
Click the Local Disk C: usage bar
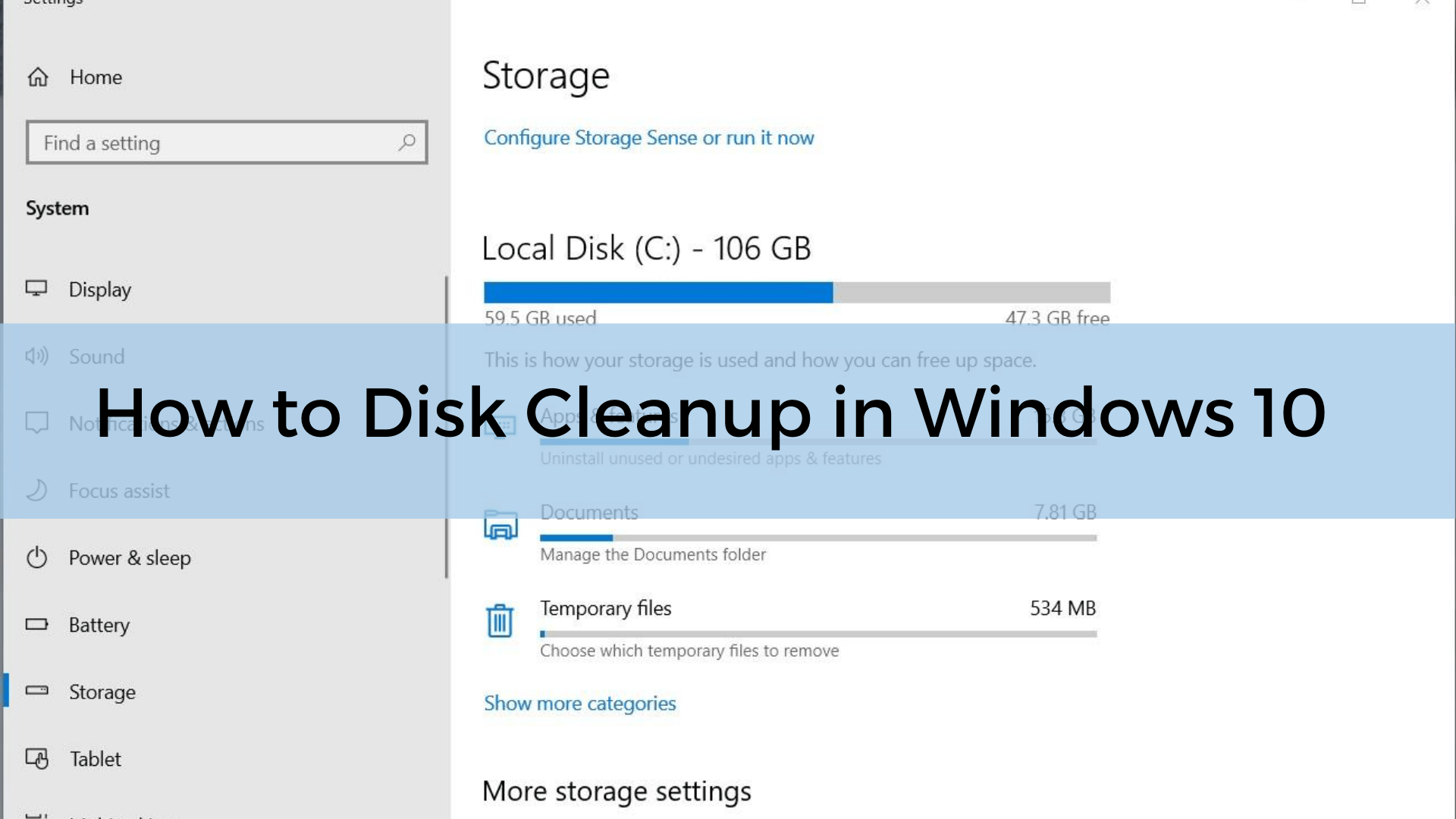(x=795, y=291)
